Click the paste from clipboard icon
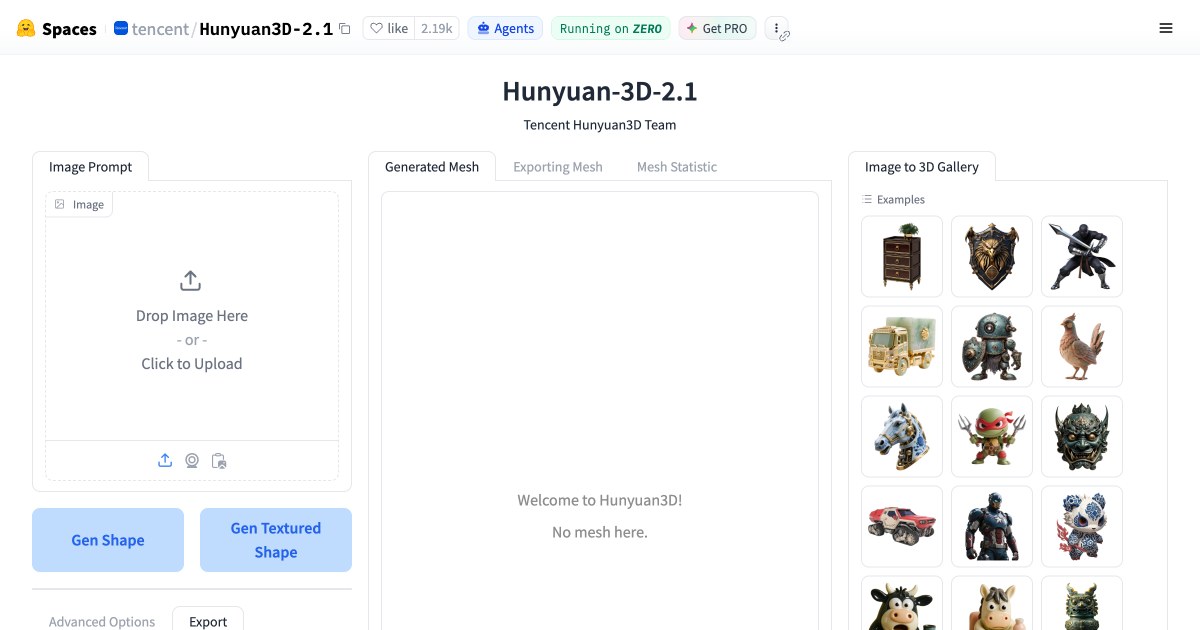This screenshot has width=1200, height=630. coord(219,461)
